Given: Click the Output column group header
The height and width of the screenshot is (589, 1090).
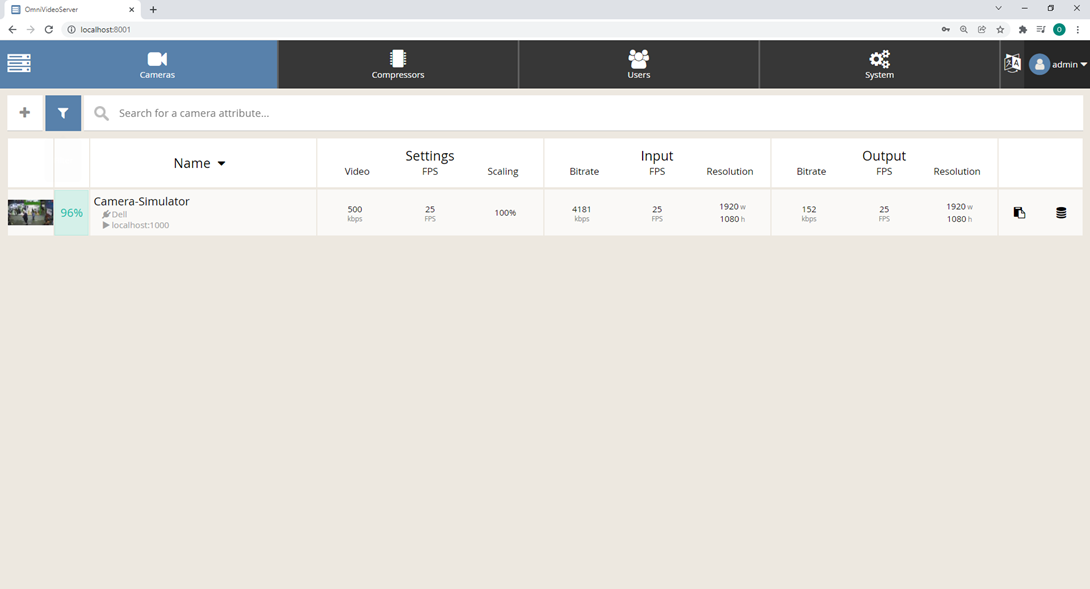Looking at the screenshot, I should click(884, 156).
